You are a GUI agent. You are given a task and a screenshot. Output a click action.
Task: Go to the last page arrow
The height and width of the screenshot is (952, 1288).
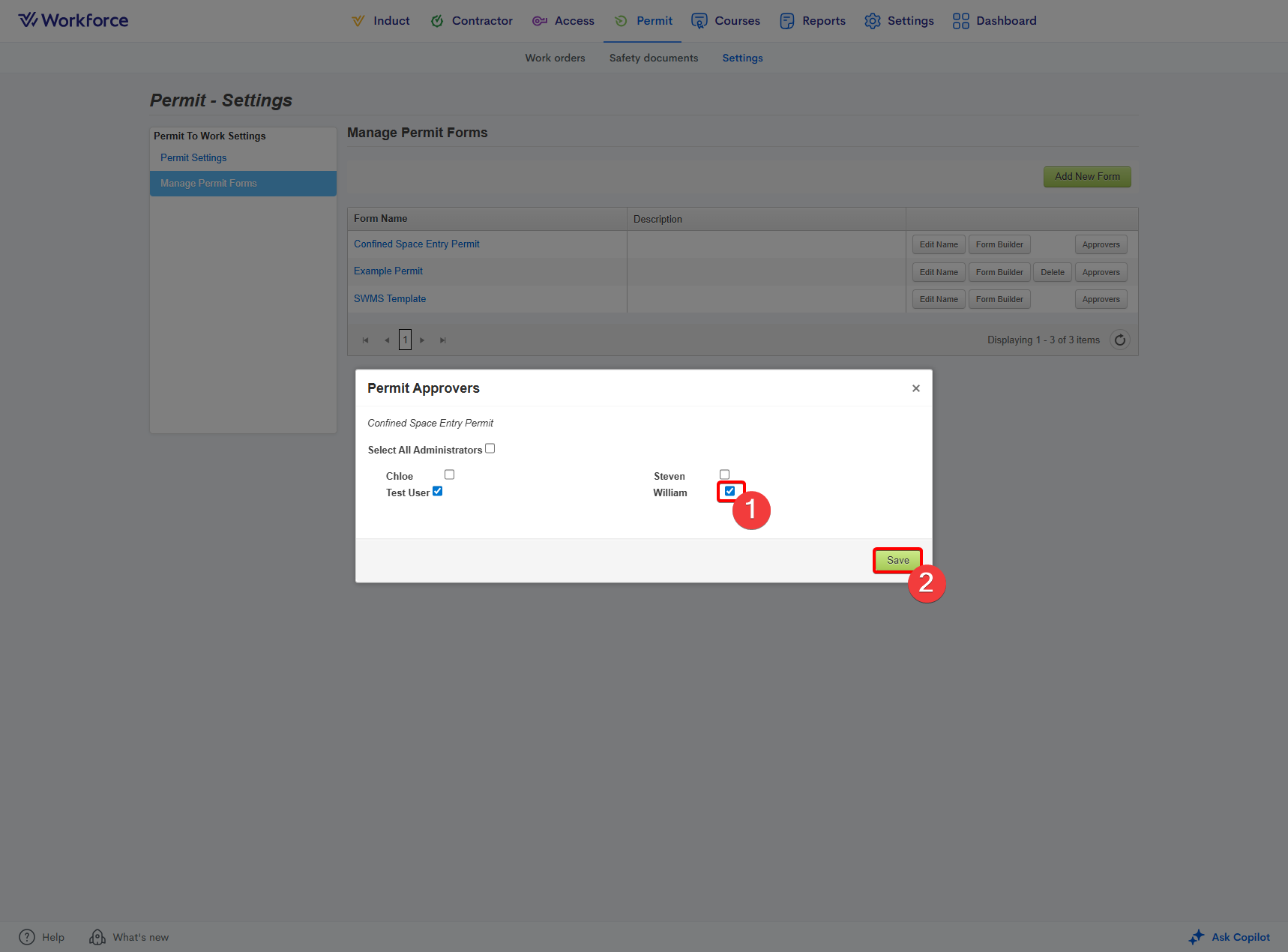[443, 340]
